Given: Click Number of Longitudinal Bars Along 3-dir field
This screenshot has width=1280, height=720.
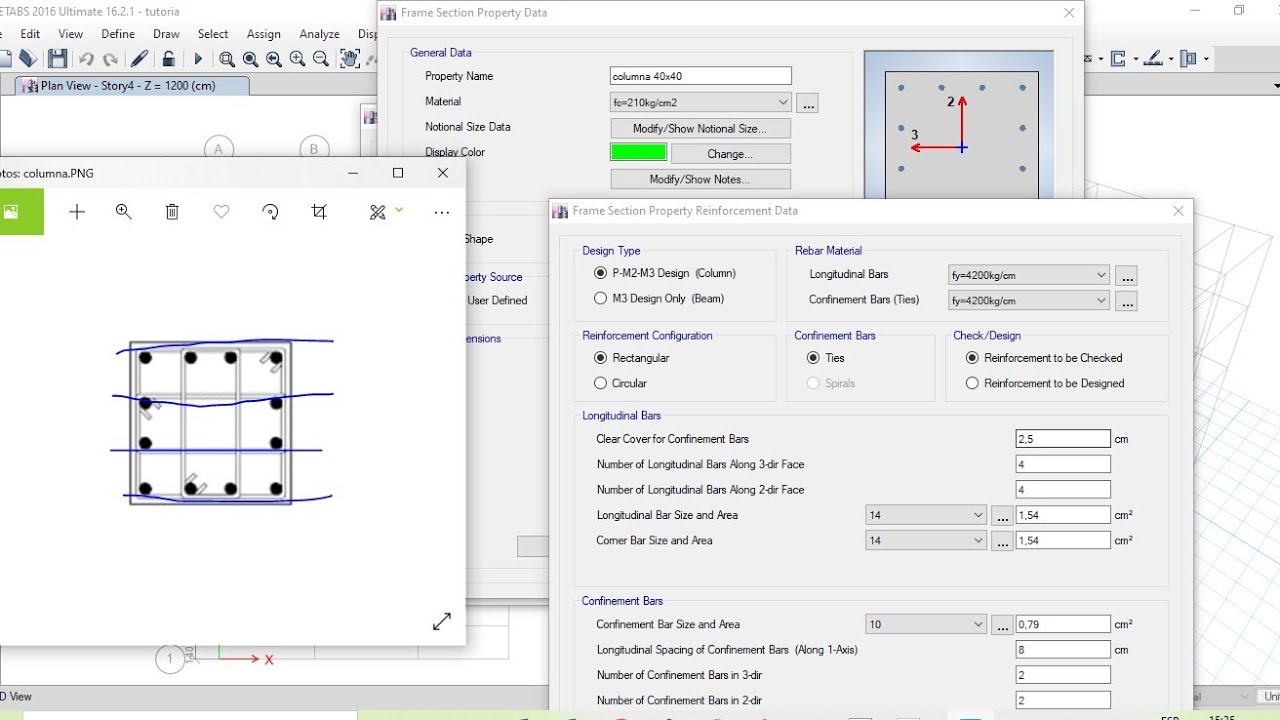Looking at the screenshot, I should coord(1063,464).
